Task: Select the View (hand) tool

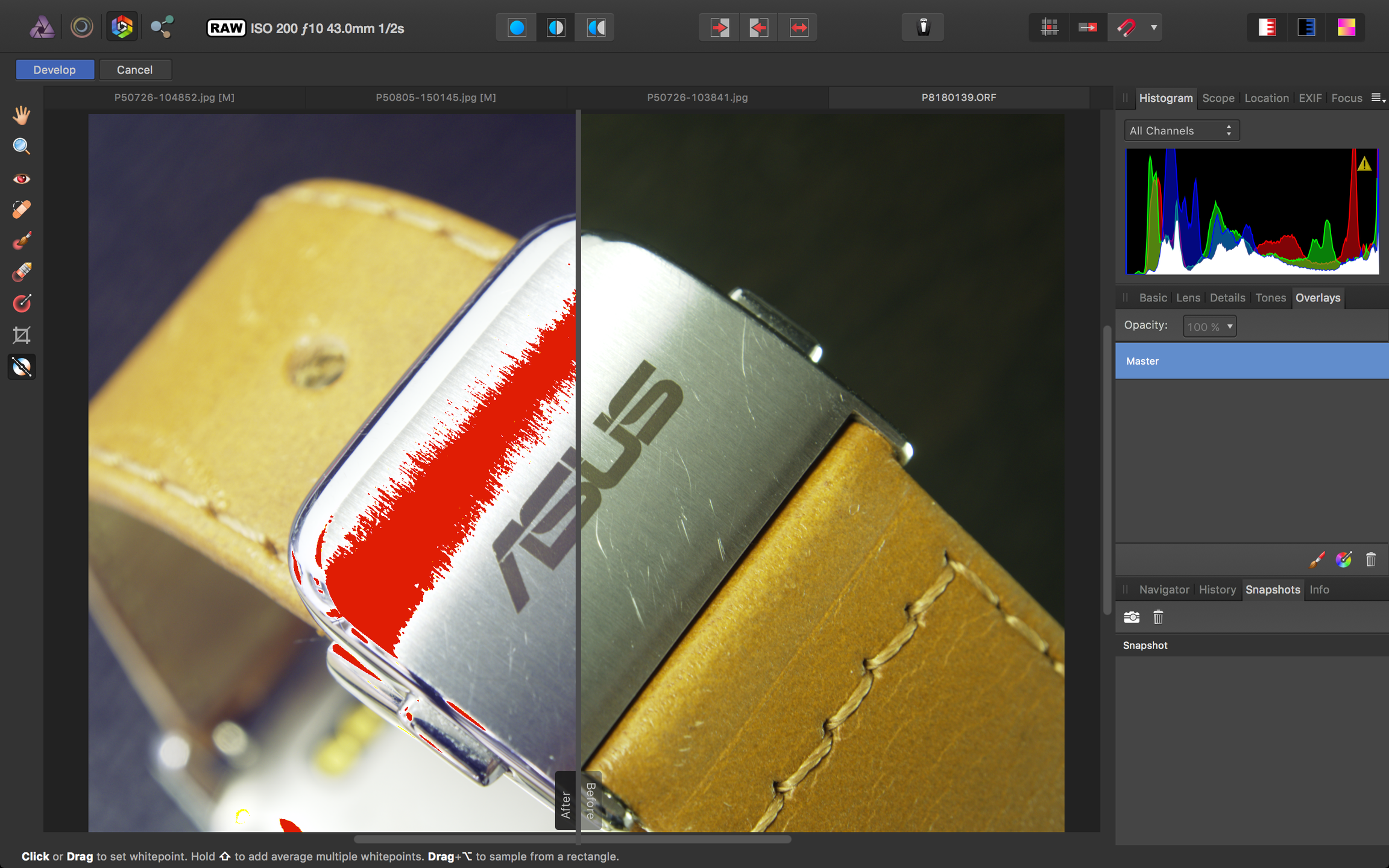Action: point(22,115)
